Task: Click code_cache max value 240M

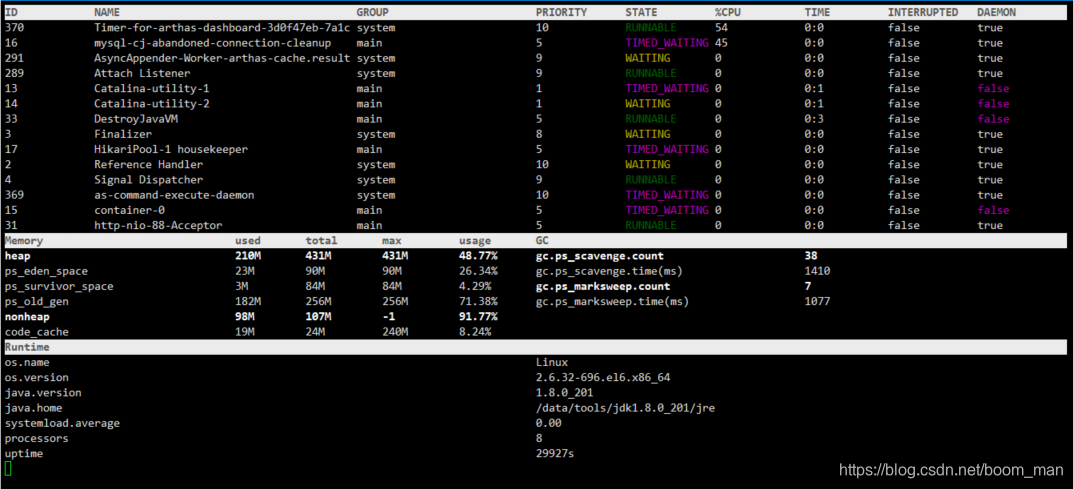Action: [x=395, y=332]
